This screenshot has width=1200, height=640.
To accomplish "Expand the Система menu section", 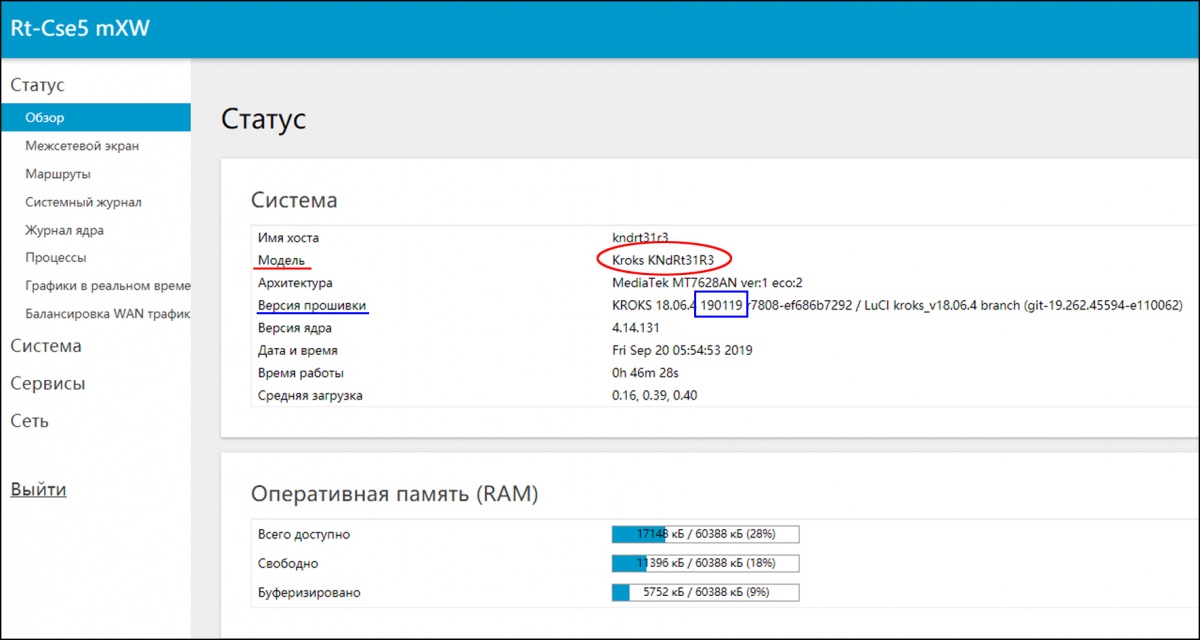I will coord(46,346).
